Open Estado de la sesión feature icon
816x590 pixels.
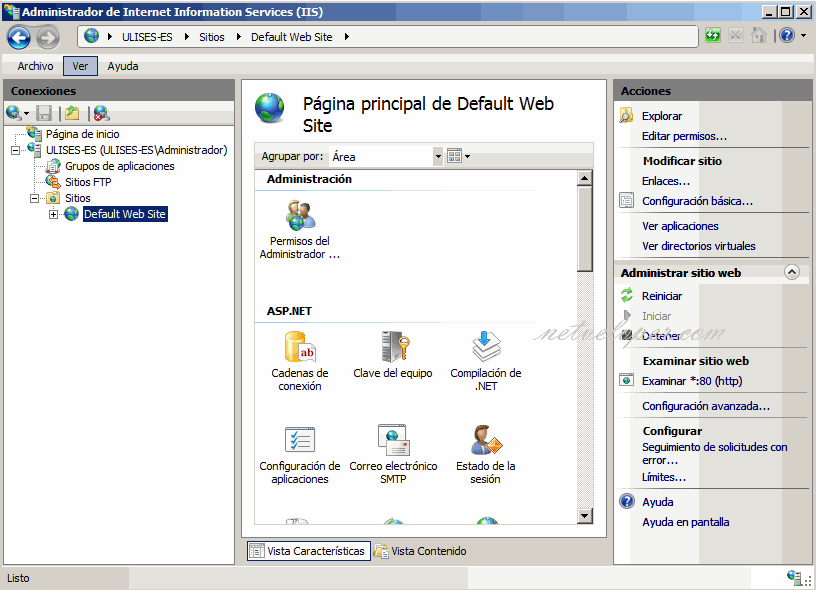(x=486, y=440)
